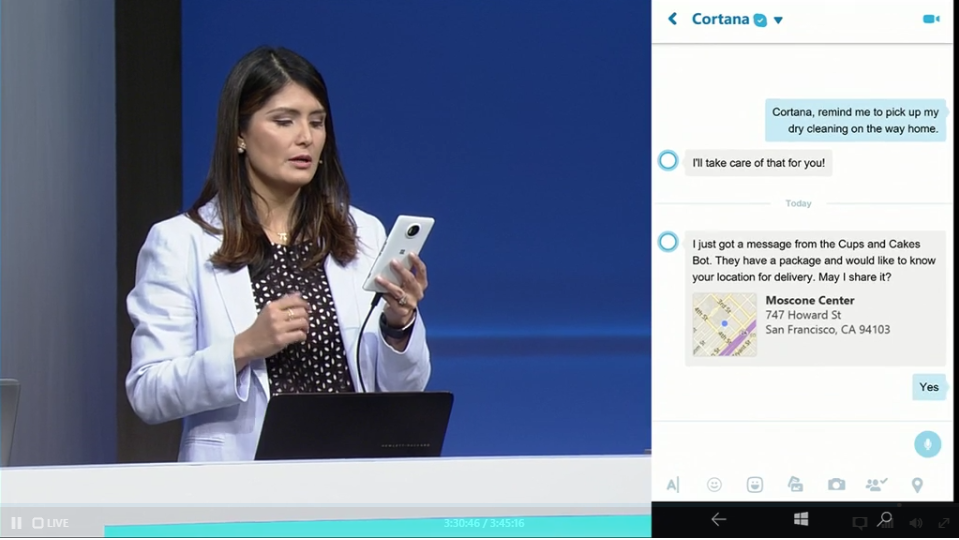Open the round smiley emoticon picker
Screen dimensions: 959x540
click(714, 485)
